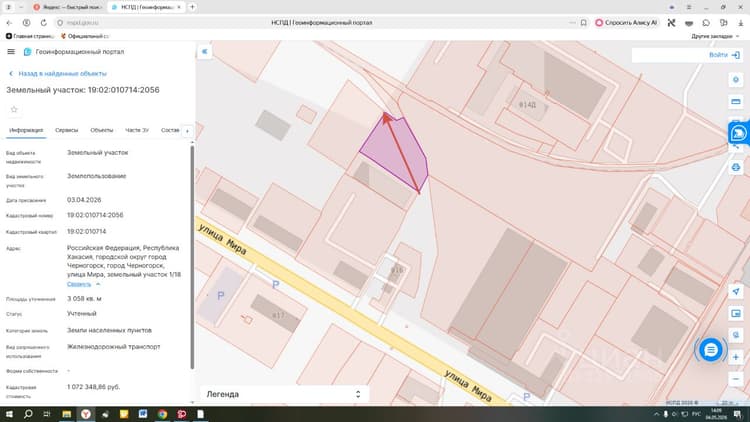Screen dimensions: 750x422
Task: Open Chrome from the taskbar
Action: [x=163, y=414]
